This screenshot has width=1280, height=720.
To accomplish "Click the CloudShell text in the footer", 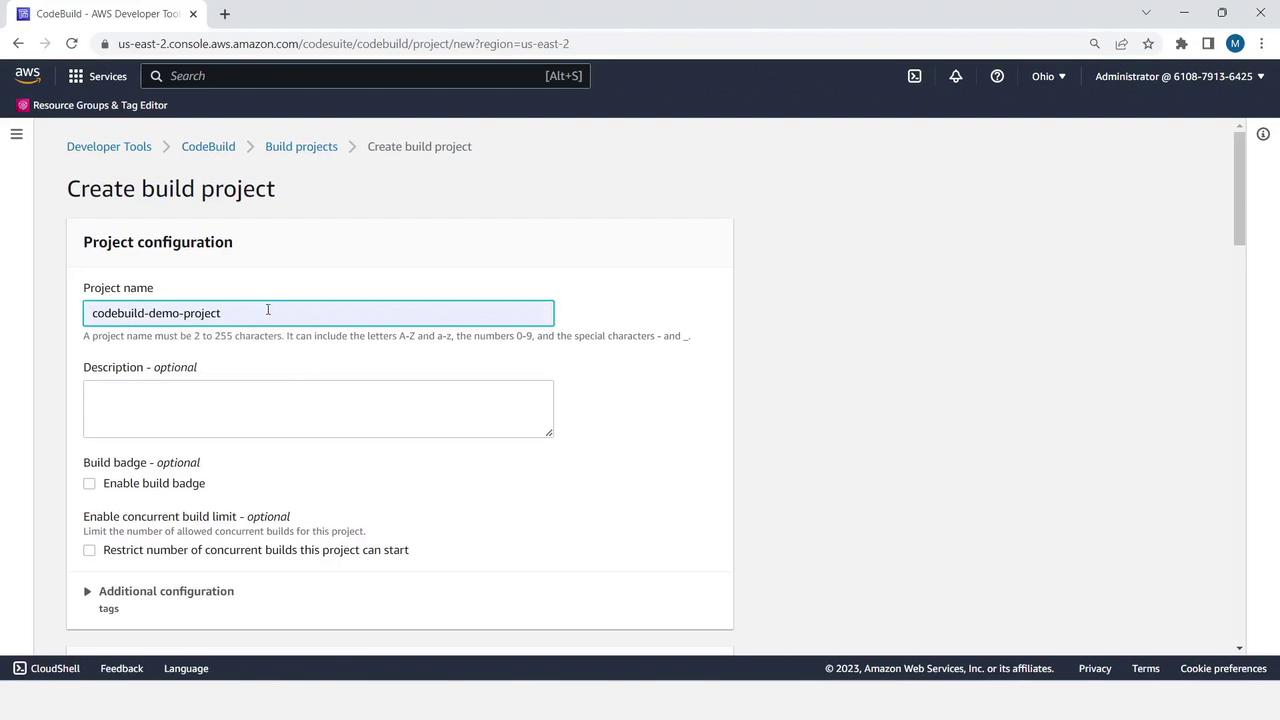I will click(55, 668).
